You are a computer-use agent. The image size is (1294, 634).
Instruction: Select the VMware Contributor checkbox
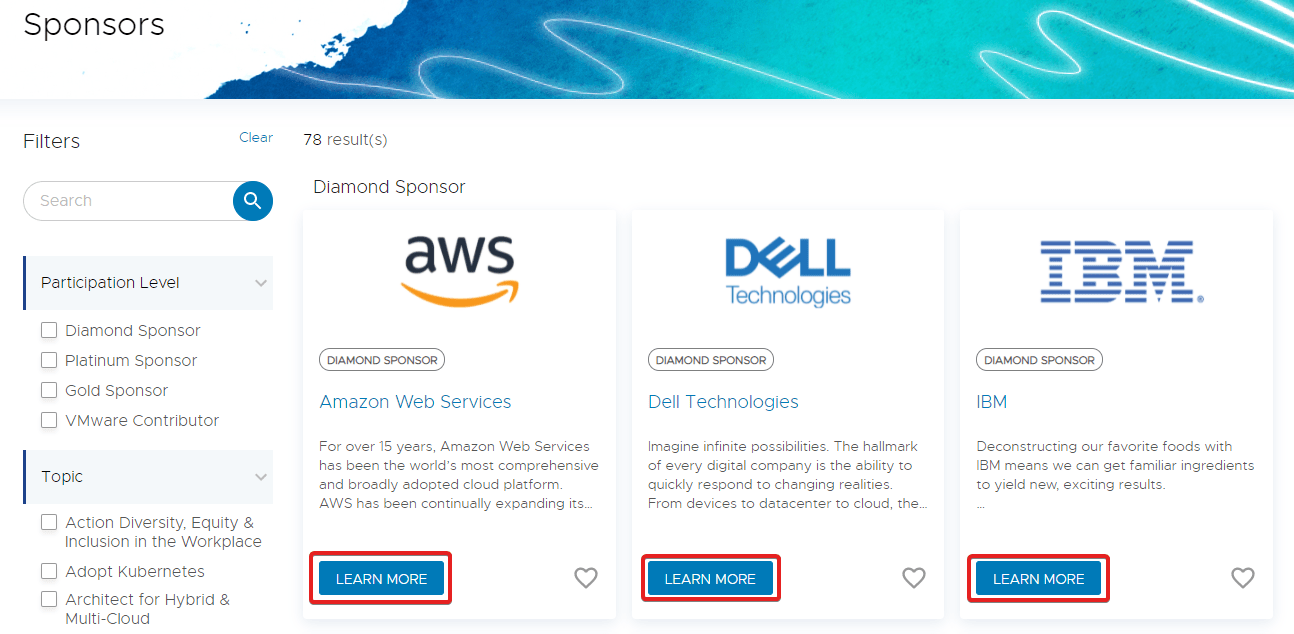[x=49, y=420]
